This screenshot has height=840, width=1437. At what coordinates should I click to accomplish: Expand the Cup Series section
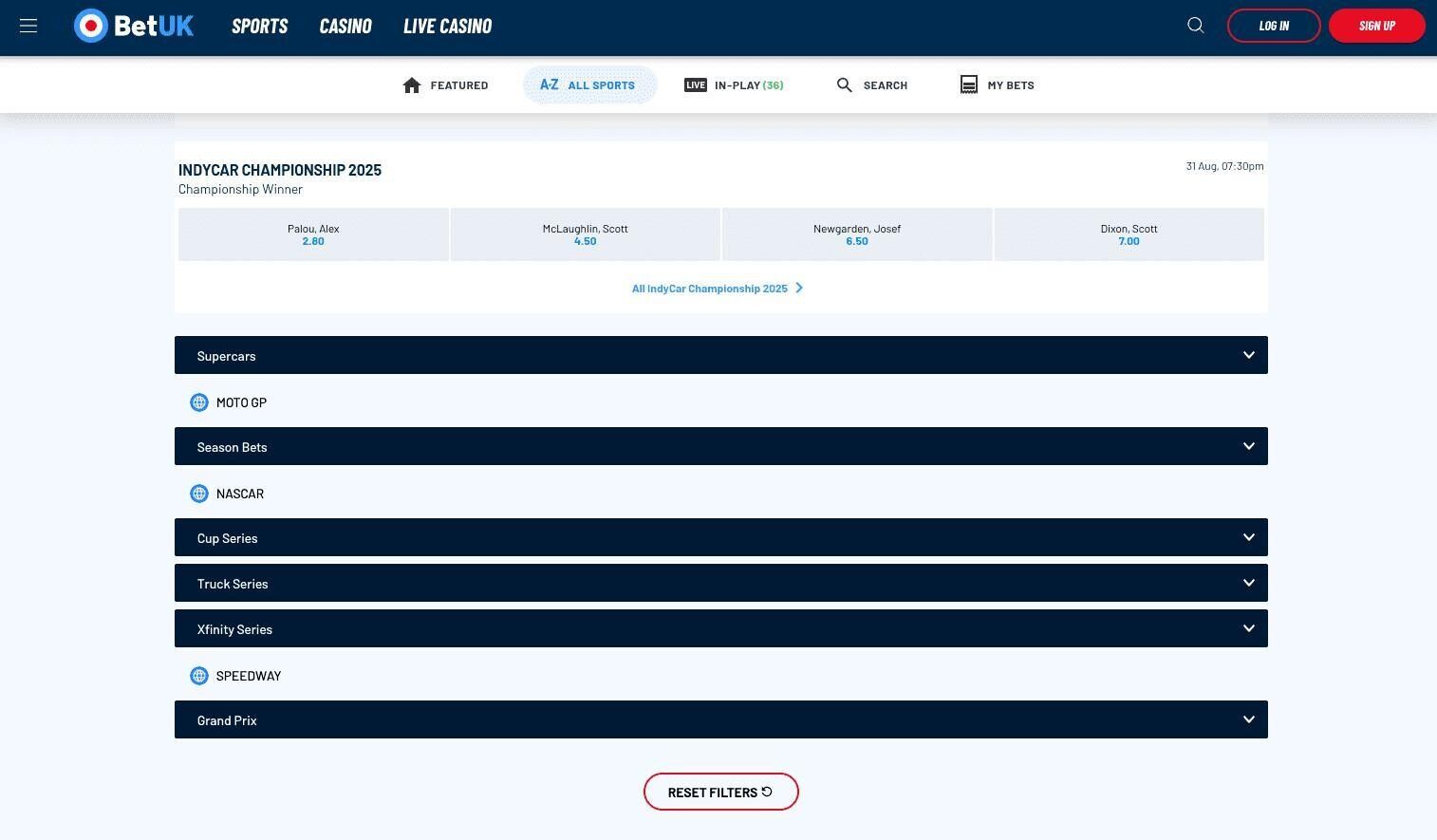coord(721,537)
